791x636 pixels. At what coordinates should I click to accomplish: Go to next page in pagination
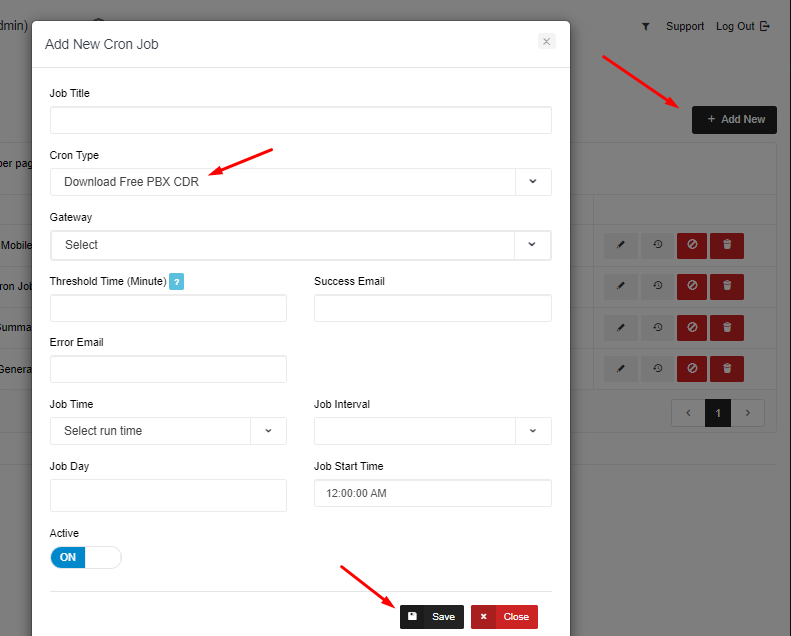coord(748,412)
